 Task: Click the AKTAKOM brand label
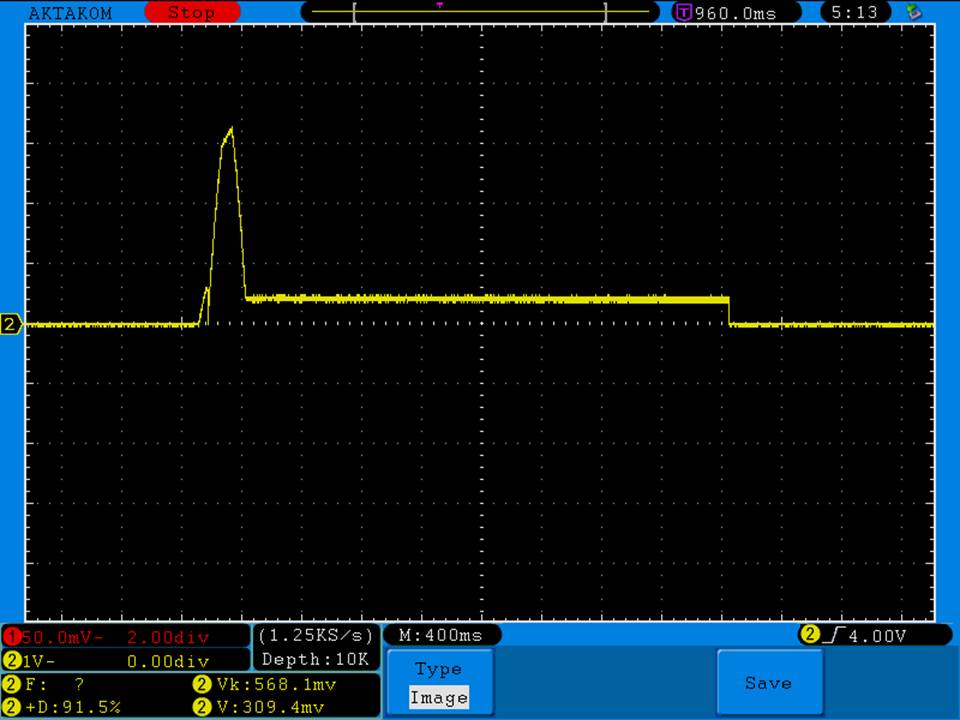[70, 13]
